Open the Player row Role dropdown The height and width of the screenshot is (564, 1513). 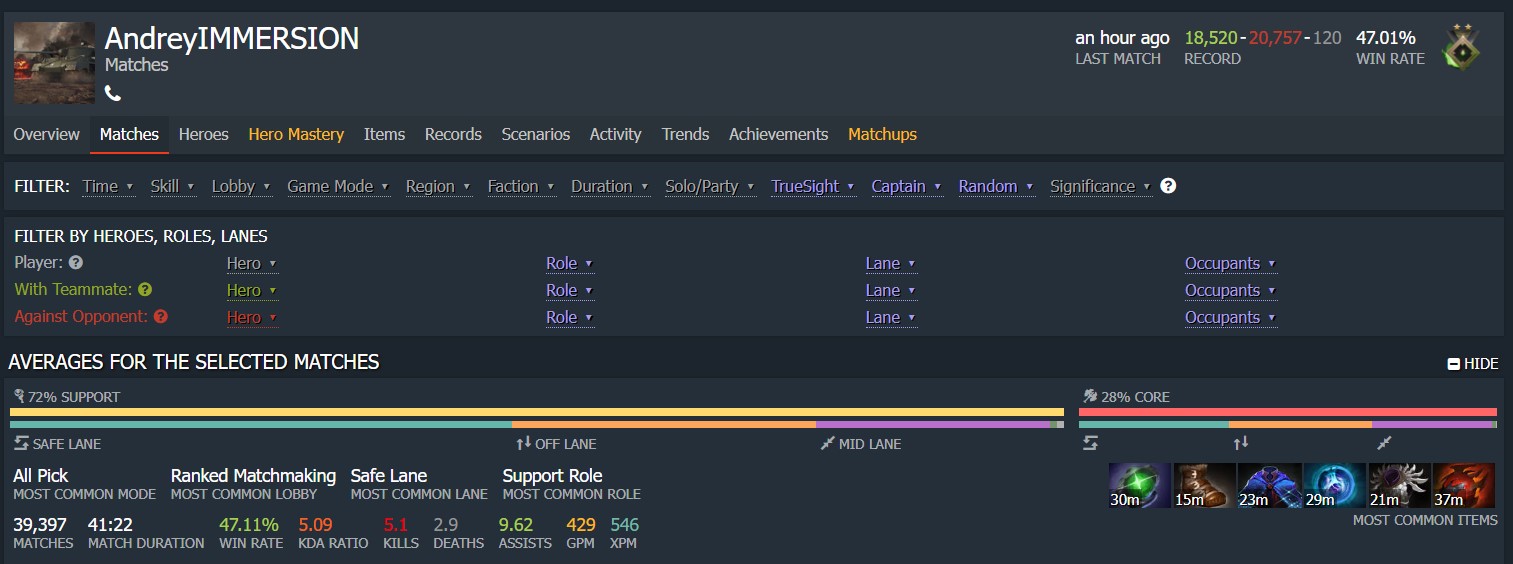click(570, 263)
